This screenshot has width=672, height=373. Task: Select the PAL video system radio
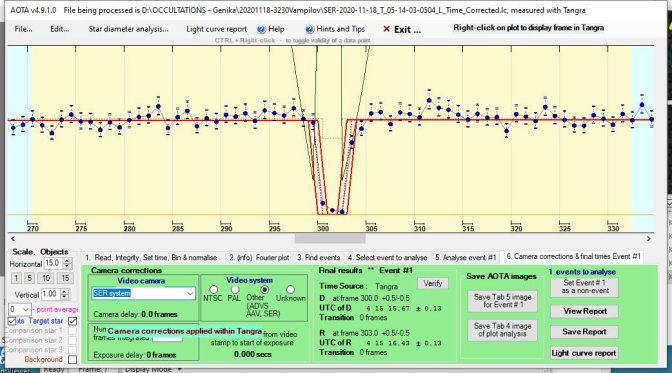pos(235,290)
